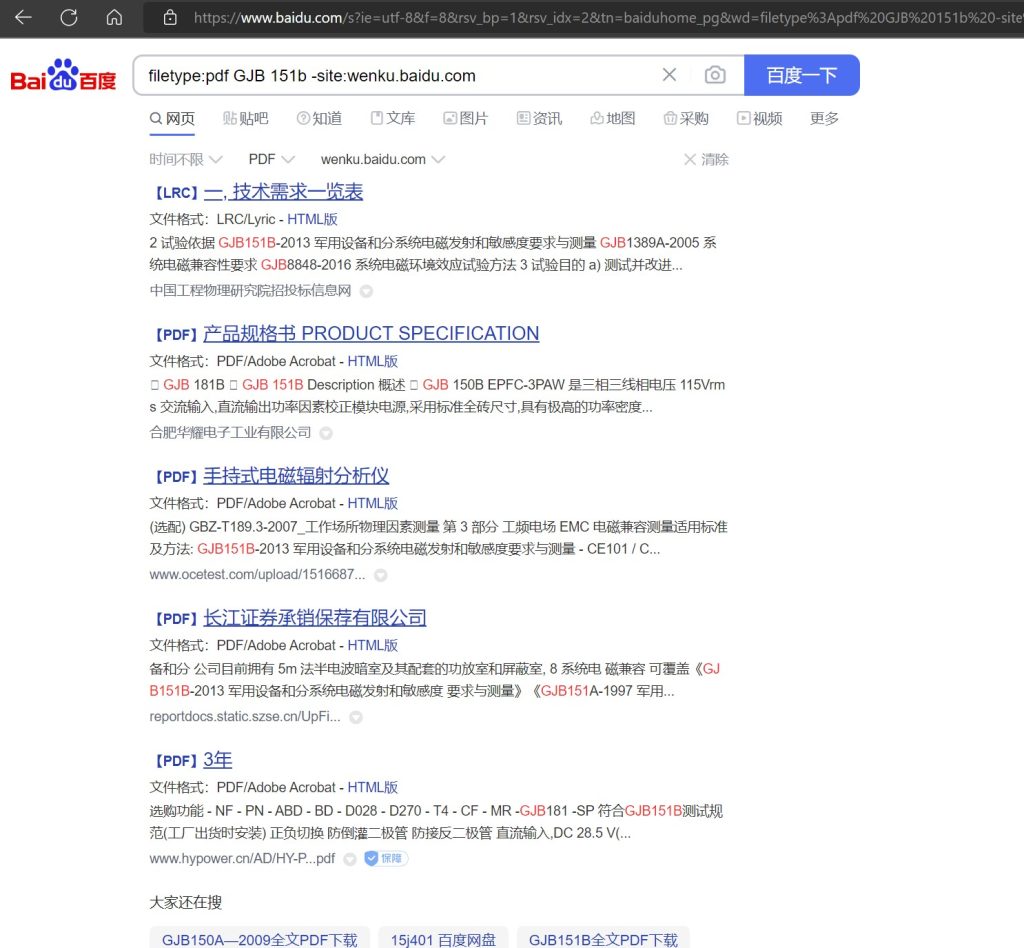
Task: Open the 视频 tab
Action: (x=760, y=118)
